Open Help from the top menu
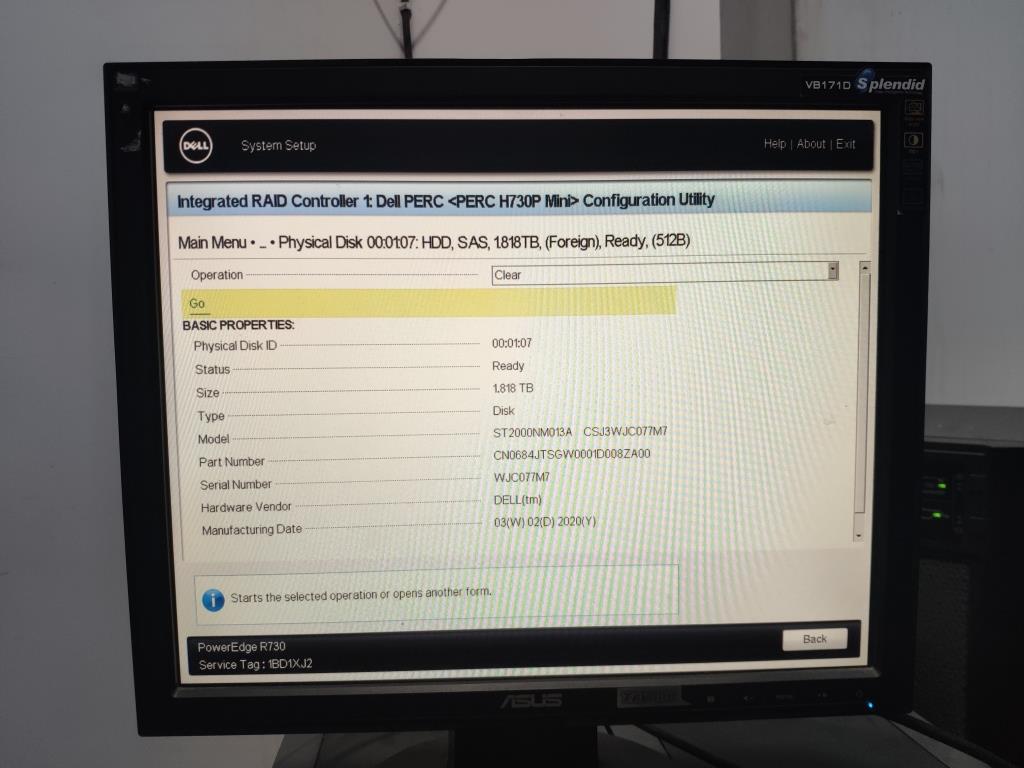Viewport: 1024px width, 768px height. click(774, 144)
